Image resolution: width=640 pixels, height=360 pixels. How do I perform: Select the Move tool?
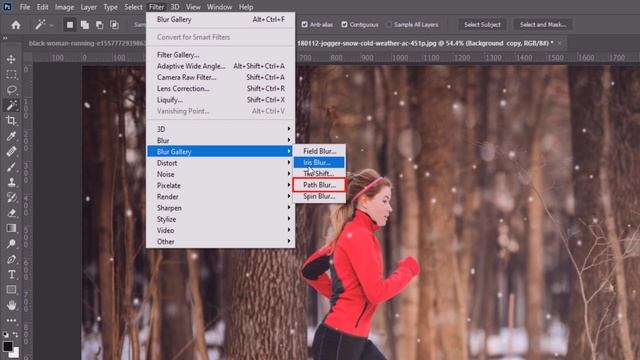(x=11, y=60)
